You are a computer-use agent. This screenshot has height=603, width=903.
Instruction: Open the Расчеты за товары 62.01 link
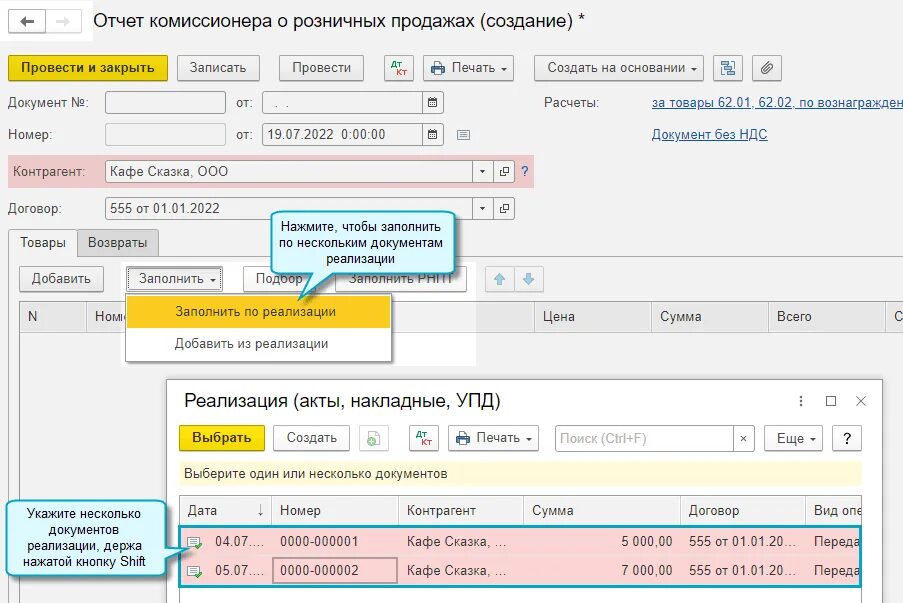click(777, 103)
